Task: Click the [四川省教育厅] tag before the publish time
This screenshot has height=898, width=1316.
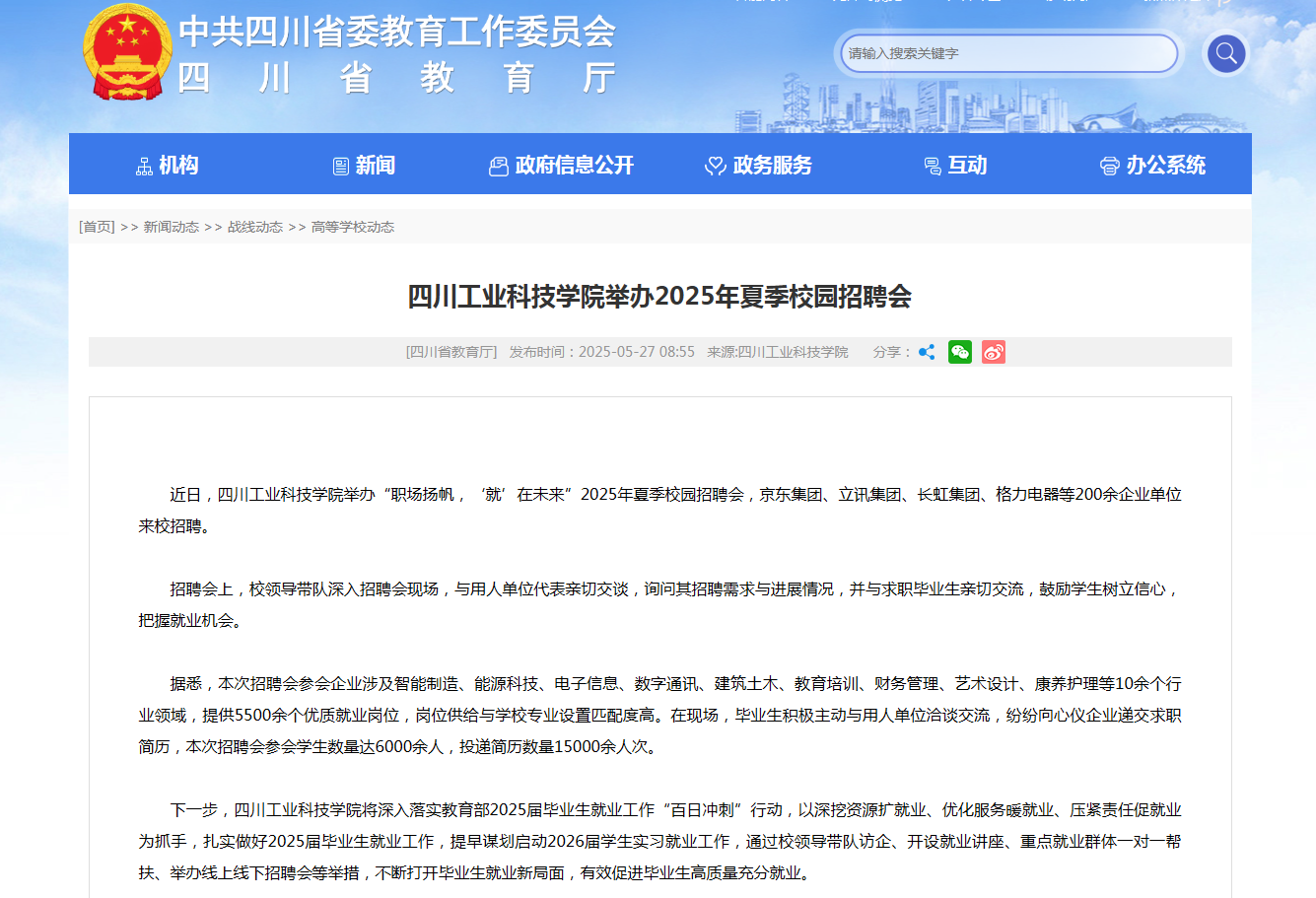Action: [x=451, y=352]
